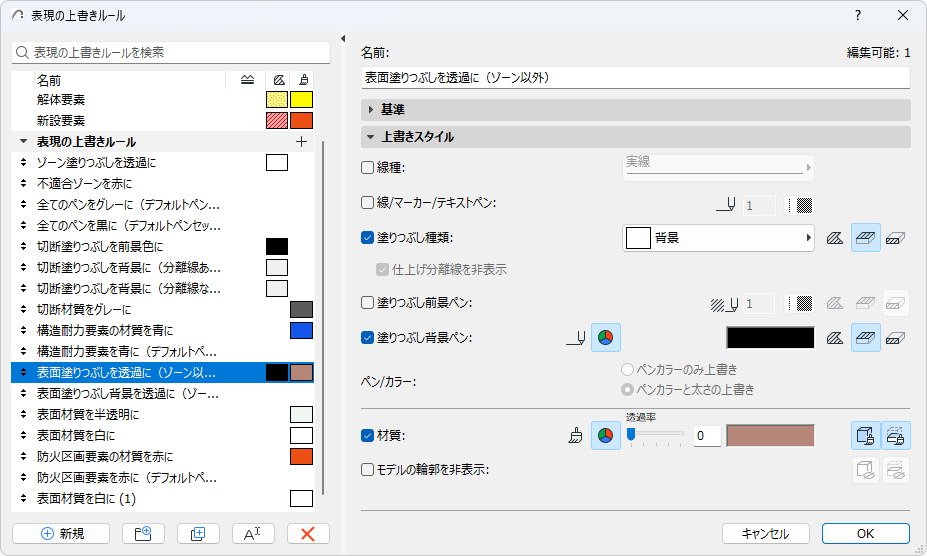This screenshot has width=927, height=556.
Task: Click the 新規 button
Action: pos(61,534)
